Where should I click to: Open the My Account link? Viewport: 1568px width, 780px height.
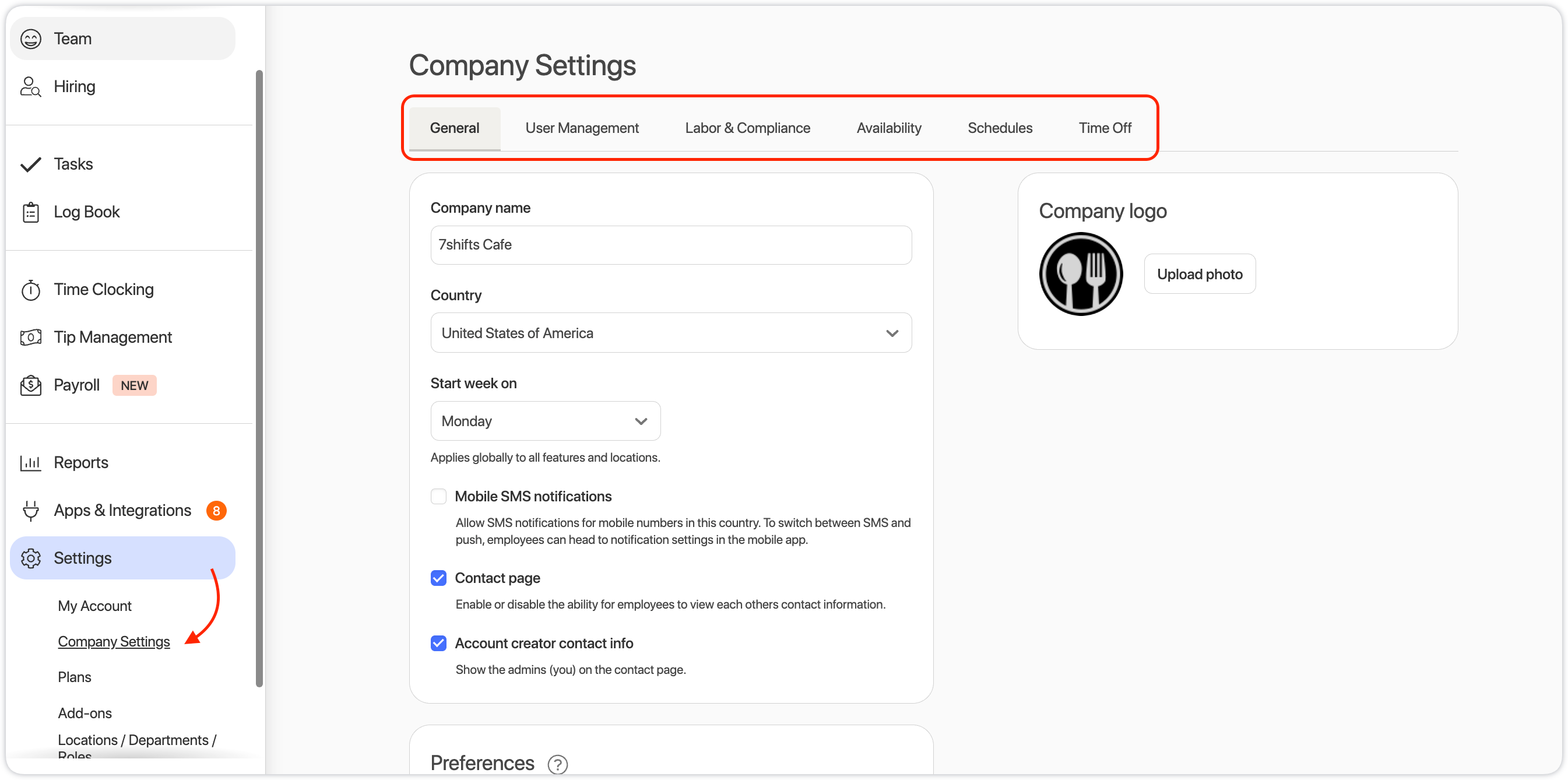(94, 606)
